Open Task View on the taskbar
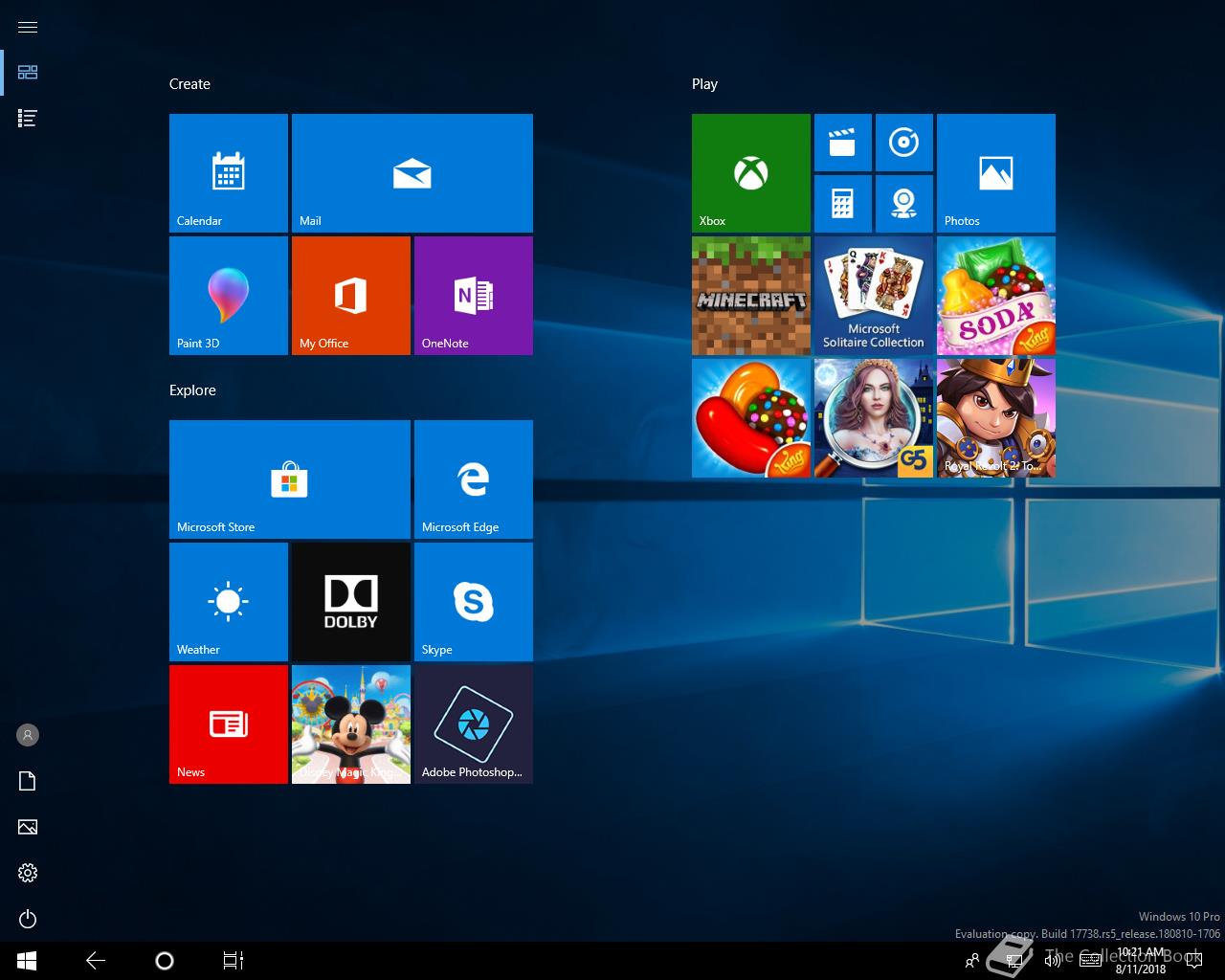The width and height of the screenshot is (1225, 980). pos(234,961)
